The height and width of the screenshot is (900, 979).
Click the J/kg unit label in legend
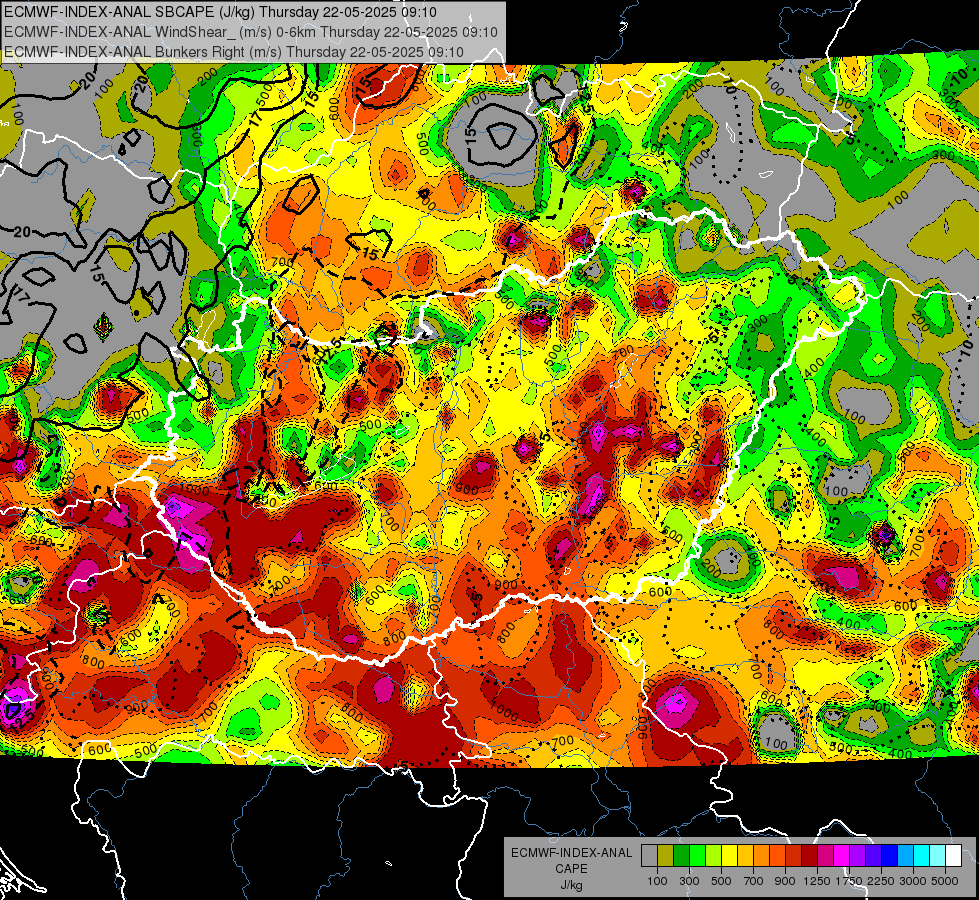(x=571, y=885)
